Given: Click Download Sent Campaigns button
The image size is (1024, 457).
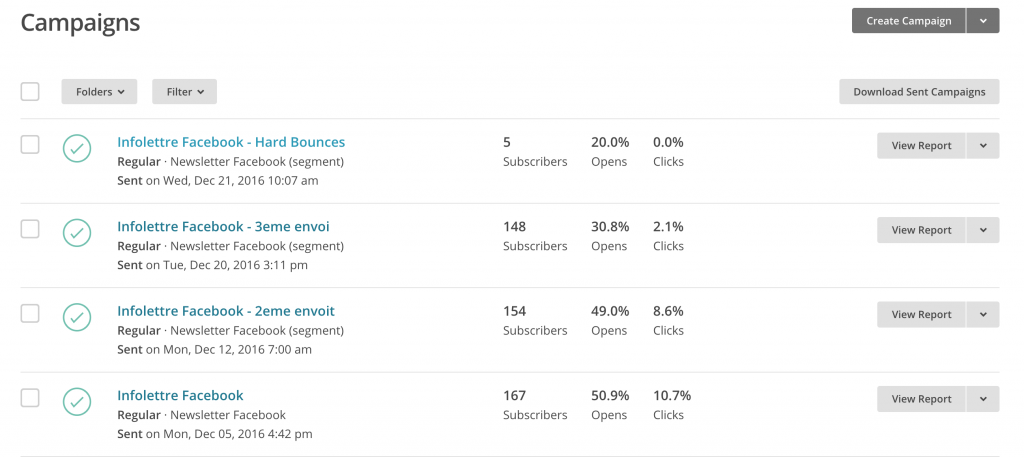Looking at the screenshot, I should click(x=919, y=92).
